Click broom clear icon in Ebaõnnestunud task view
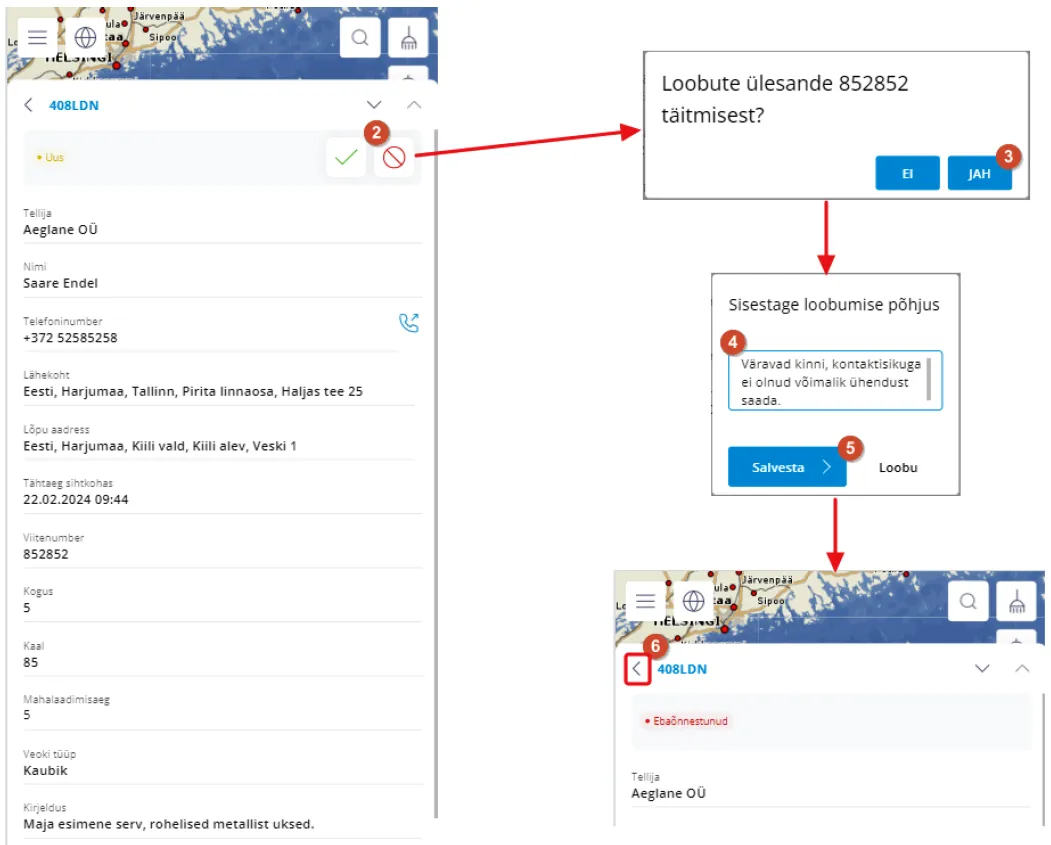 tap(1016, 601)
